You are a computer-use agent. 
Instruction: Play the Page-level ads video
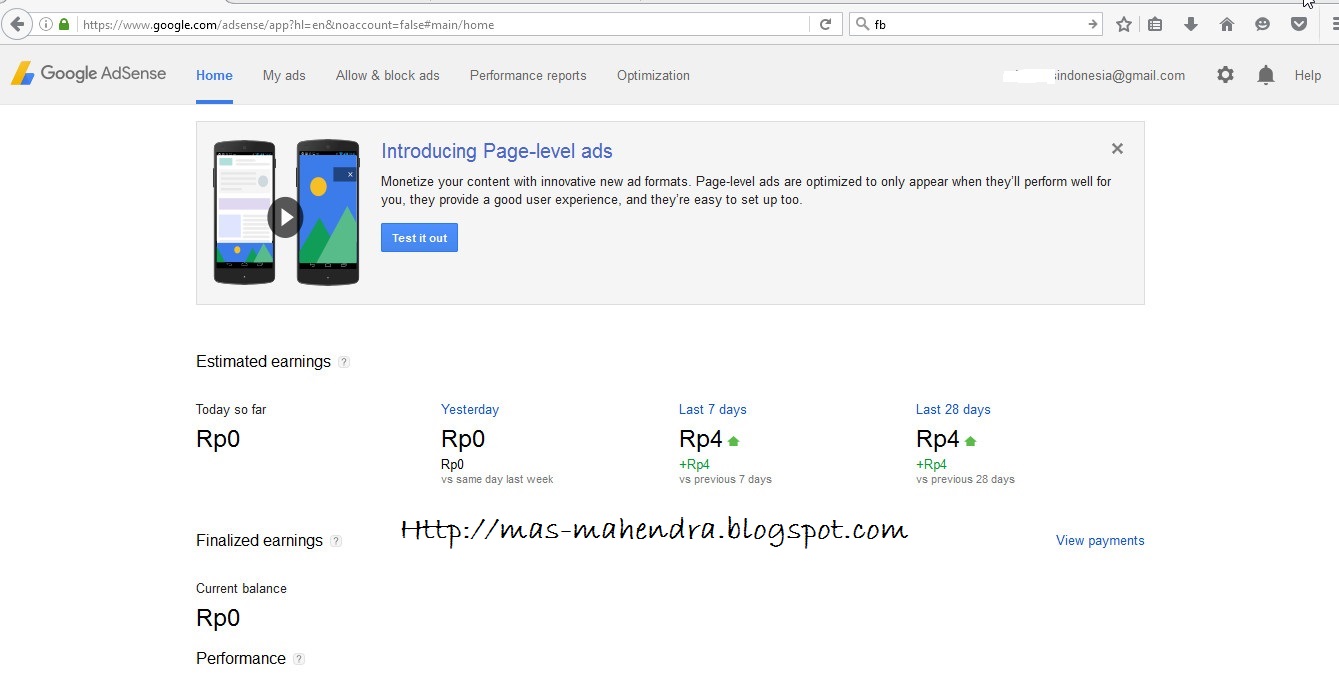[x=285, y=215]
